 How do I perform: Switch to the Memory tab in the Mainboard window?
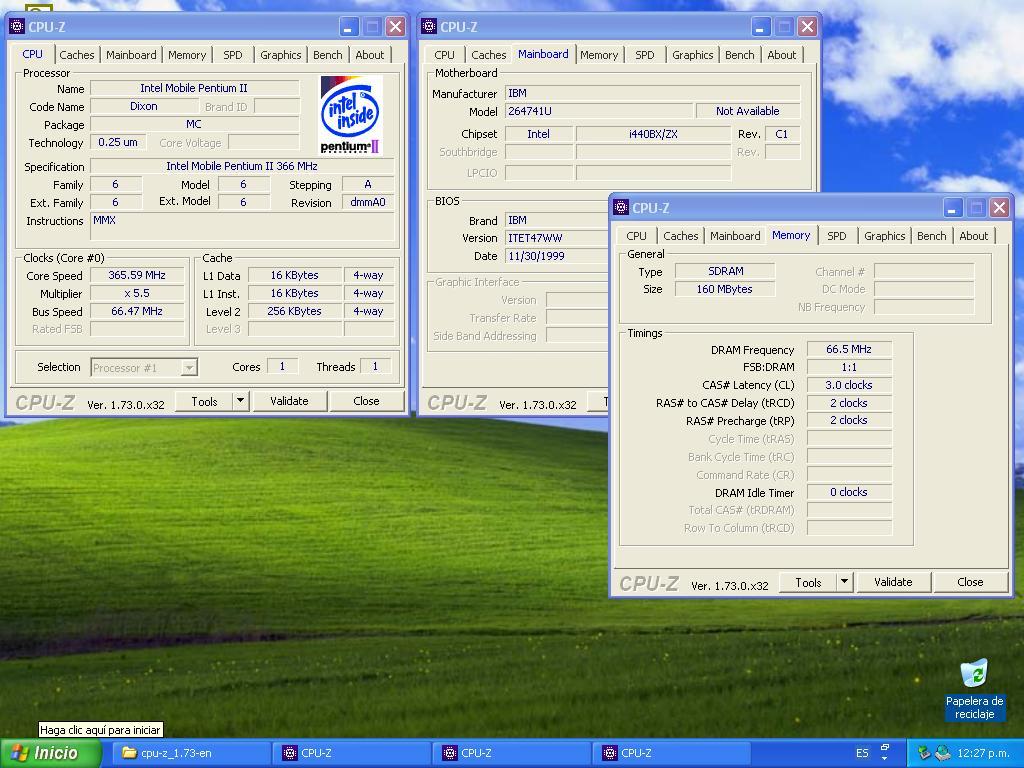tap(599, 55)
